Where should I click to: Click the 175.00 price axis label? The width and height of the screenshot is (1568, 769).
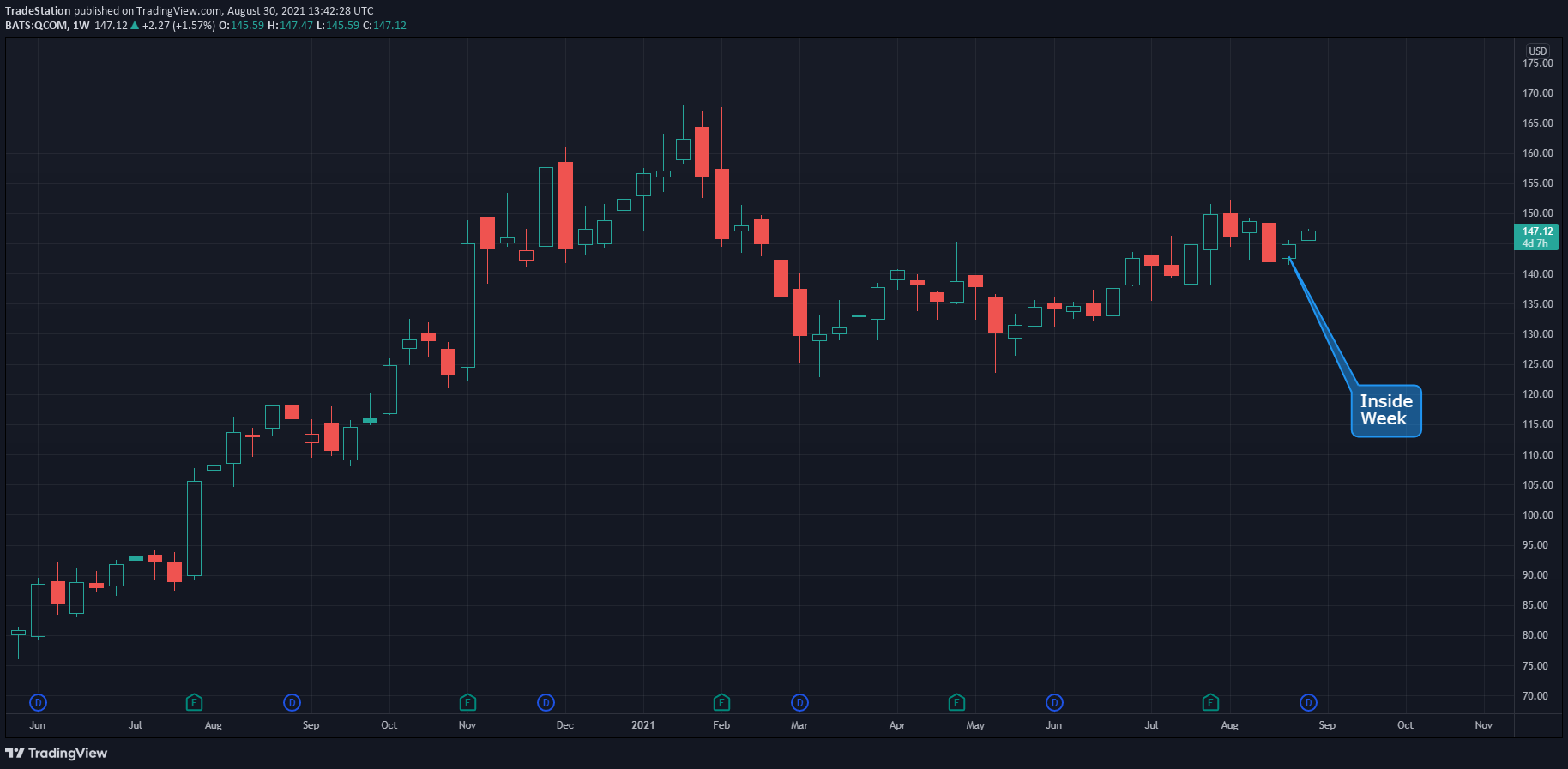point(1538,63)
